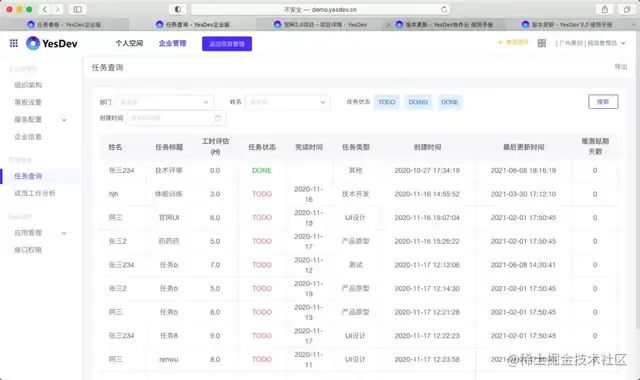640x380 pixels.
Task: Show Safari tab overview icon
Action: click(627, 9)
